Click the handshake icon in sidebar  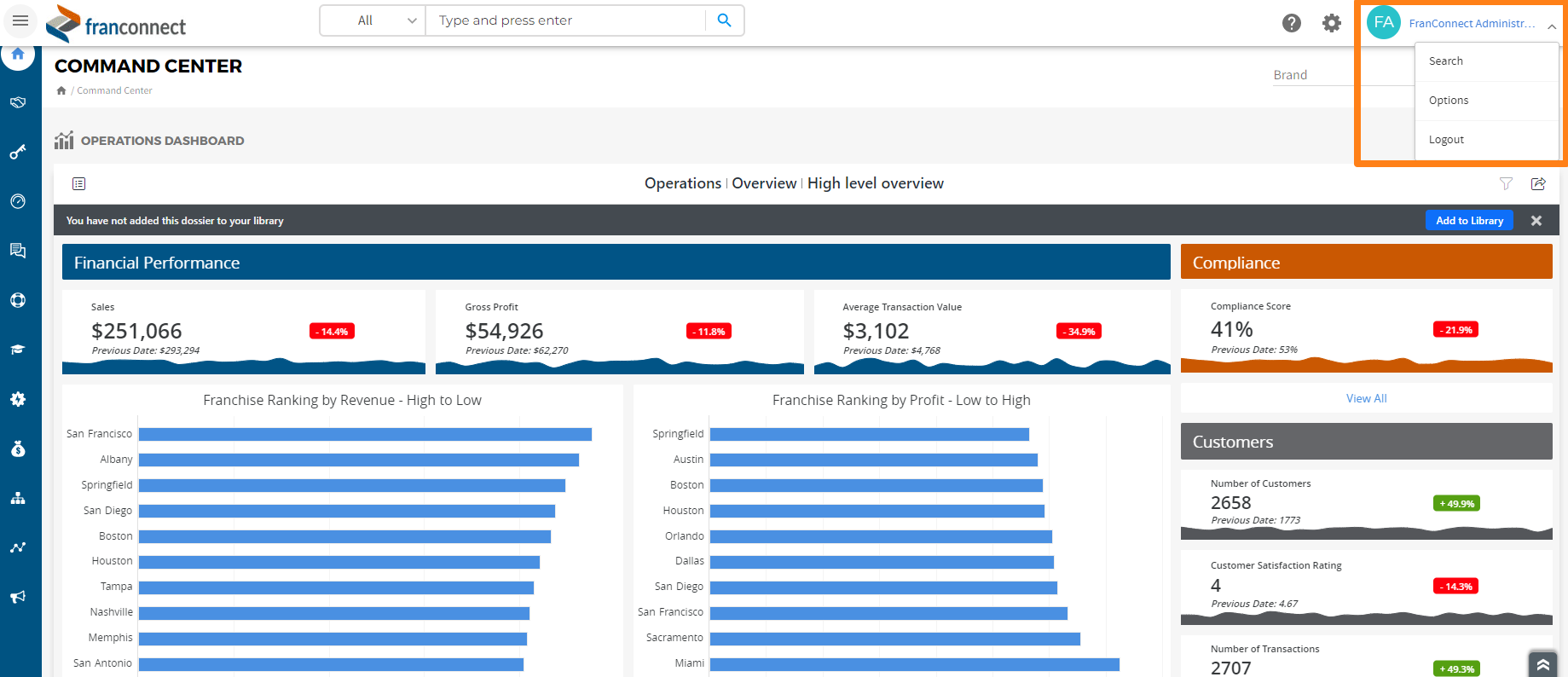tap(18, 102)
